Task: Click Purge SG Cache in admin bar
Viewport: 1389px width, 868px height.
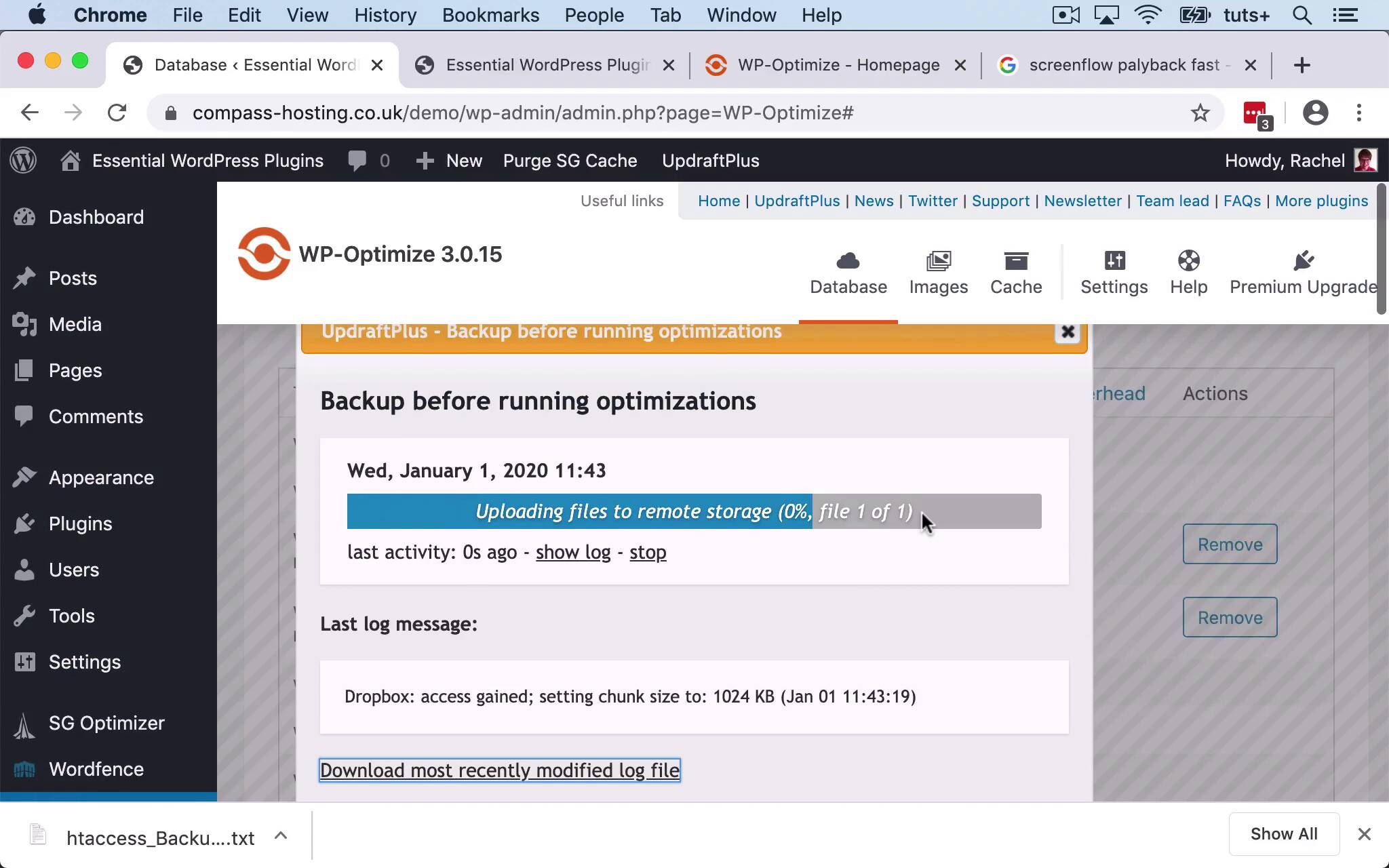Action: point(570,161)
